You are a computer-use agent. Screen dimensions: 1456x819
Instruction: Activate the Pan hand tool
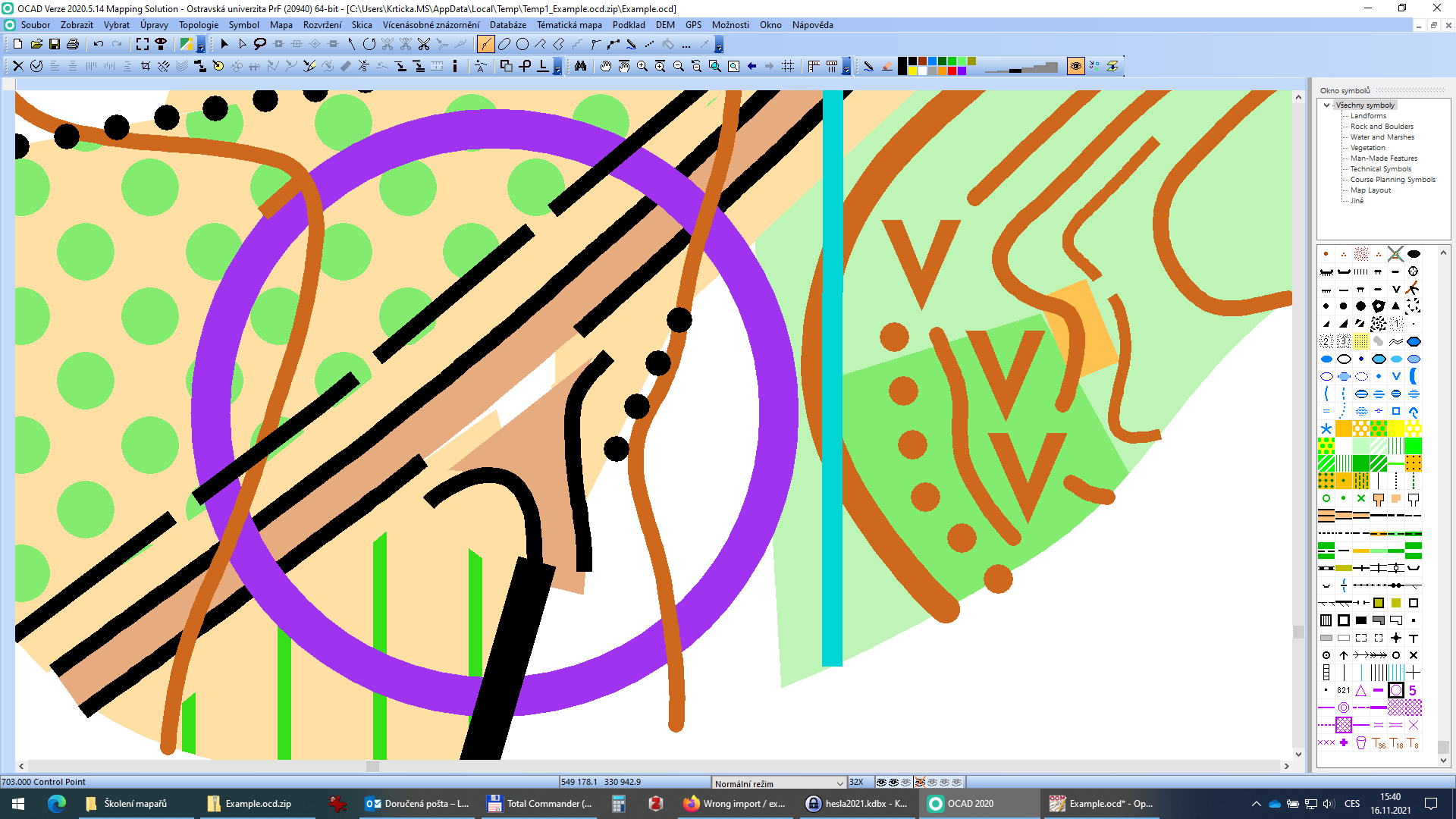pyautogui.click(x=605, y=67)
